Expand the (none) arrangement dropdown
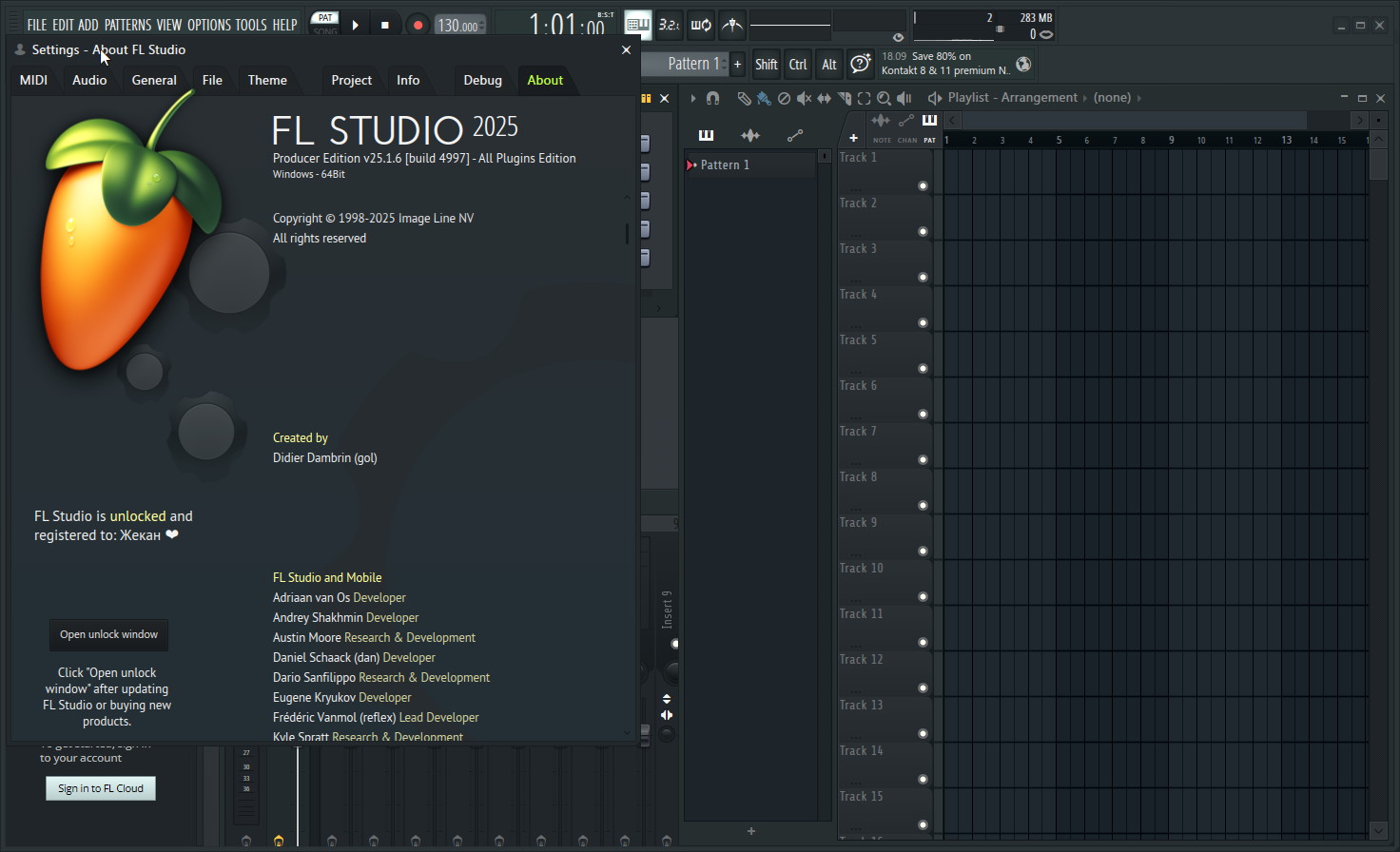The width and height of the screenshot is (1400, 852). (1112, 97)
